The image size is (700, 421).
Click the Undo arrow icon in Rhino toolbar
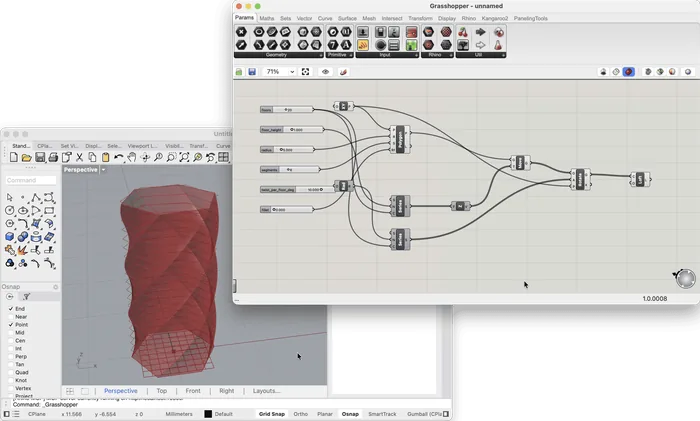point(119,157)
